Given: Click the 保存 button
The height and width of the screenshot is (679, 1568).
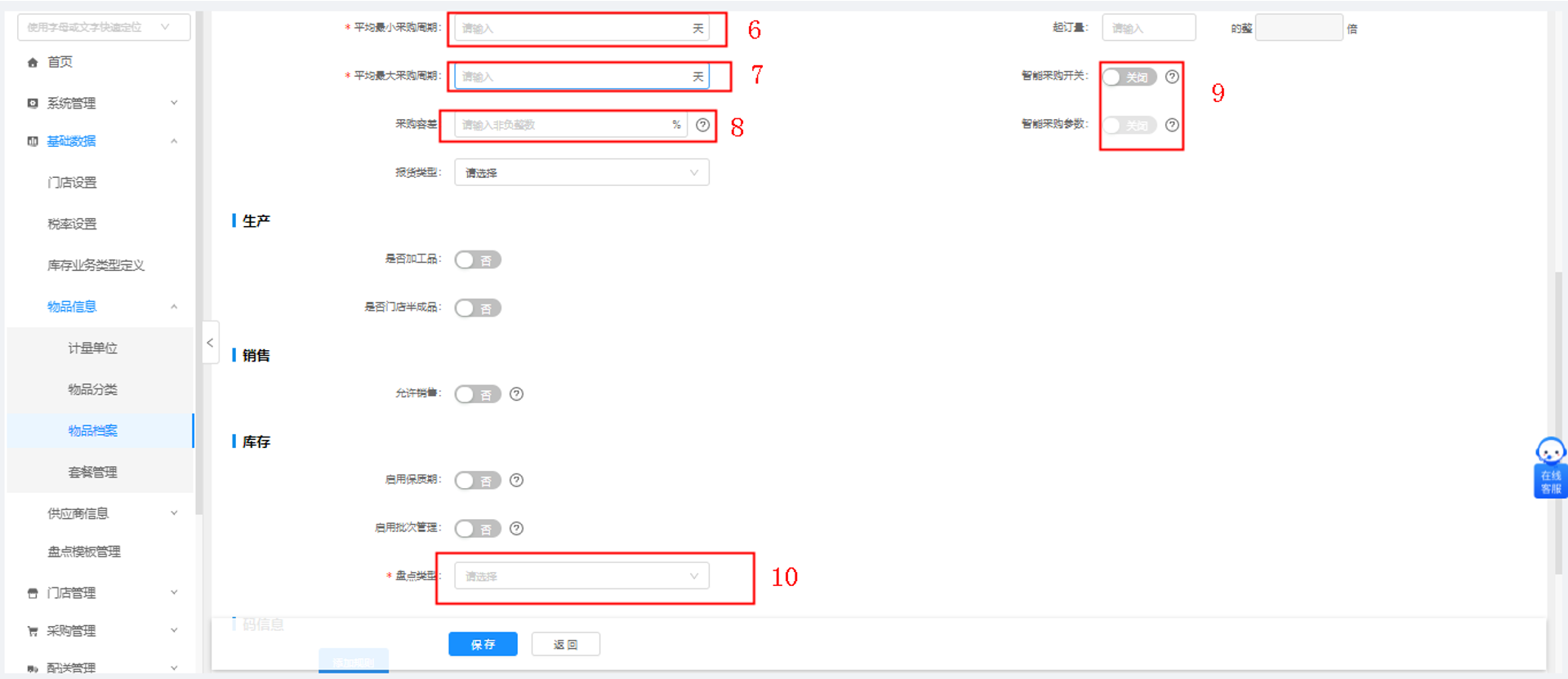Looking at the screenshot, I should click(483, 644).
